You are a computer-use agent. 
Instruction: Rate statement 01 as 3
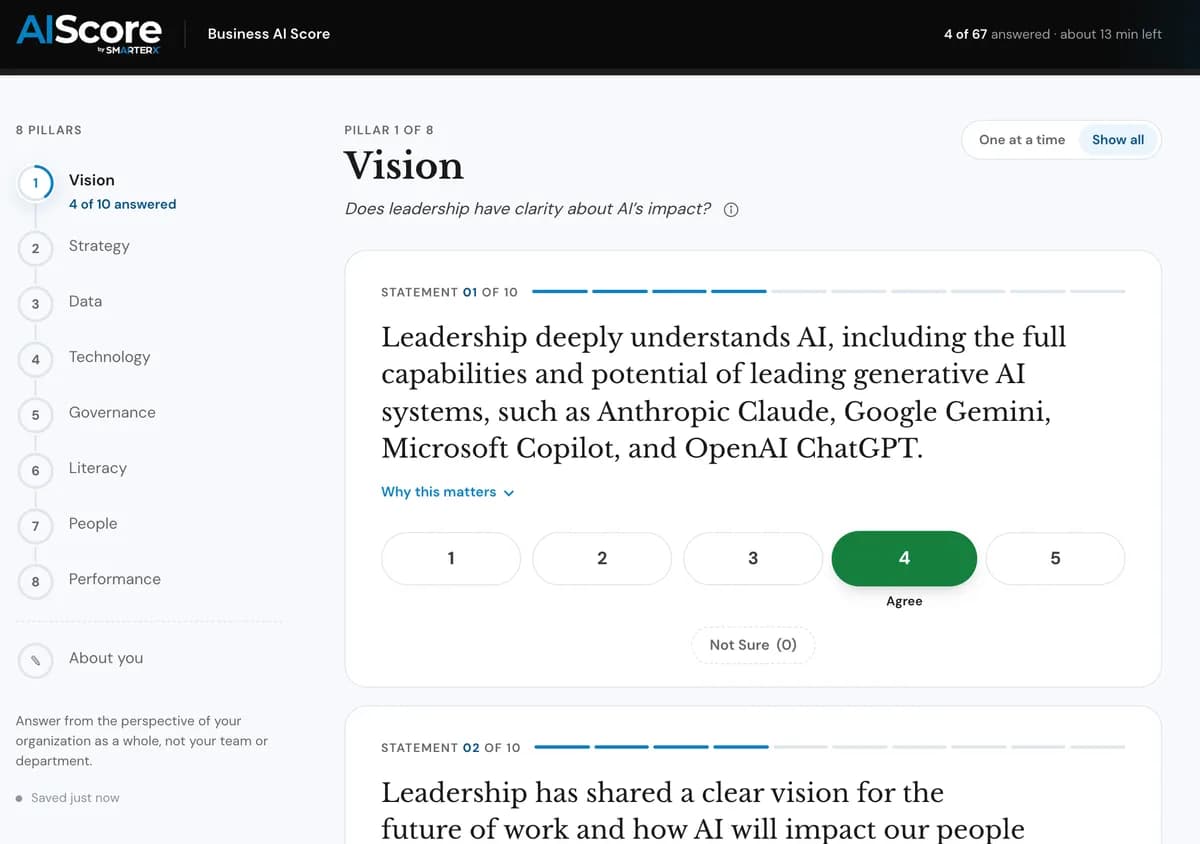(753, 558)
